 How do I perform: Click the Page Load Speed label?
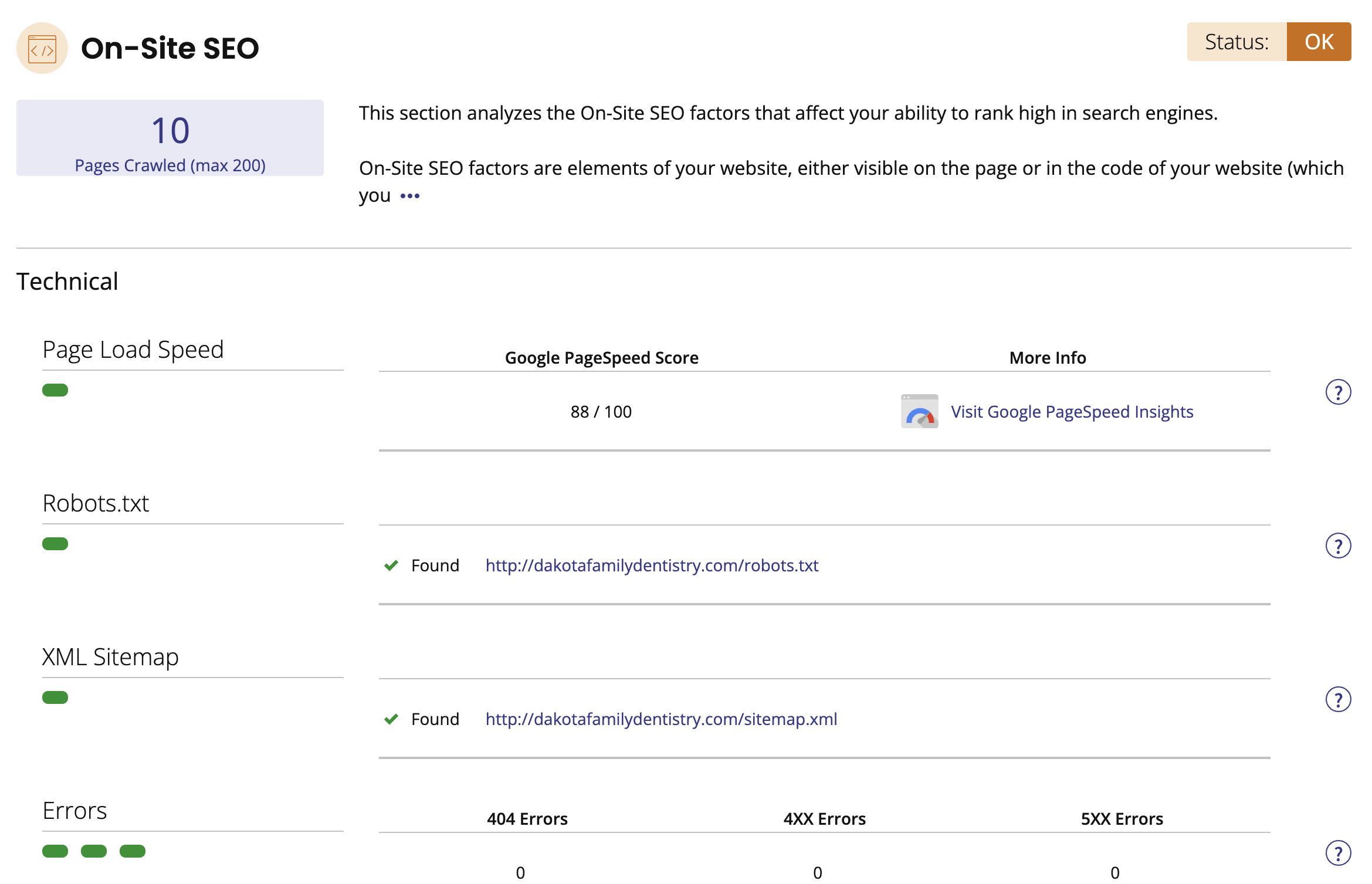click(133, 350)
